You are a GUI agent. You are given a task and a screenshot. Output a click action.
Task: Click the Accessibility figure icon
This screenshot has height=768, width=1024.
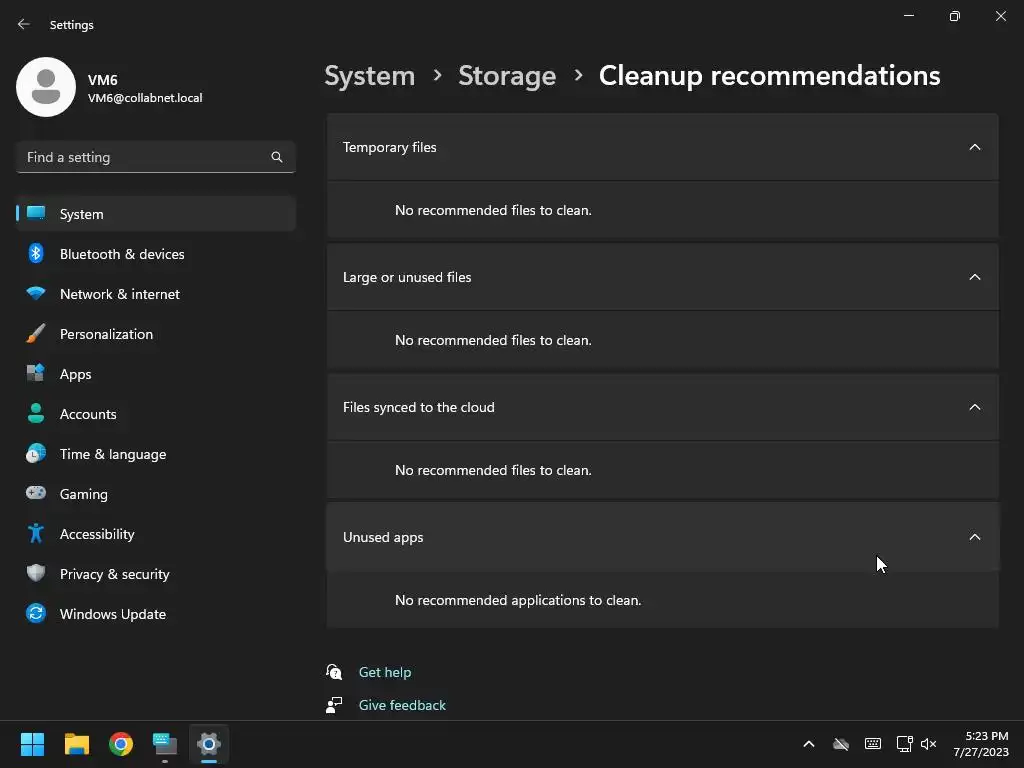[36, 534]
